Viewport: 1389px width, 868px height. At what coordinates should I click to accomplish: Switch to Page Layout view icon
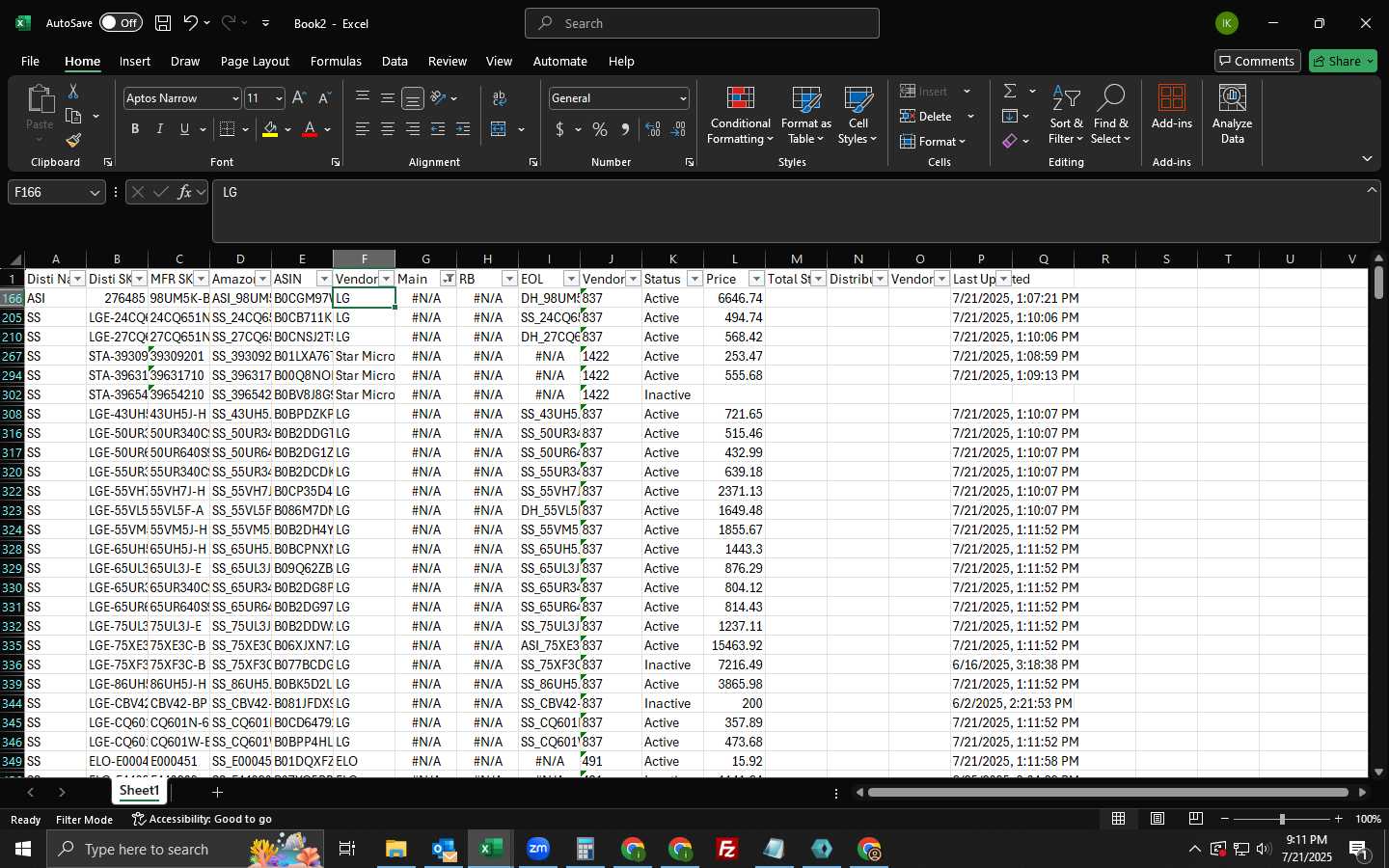(x=1157, y=819)
